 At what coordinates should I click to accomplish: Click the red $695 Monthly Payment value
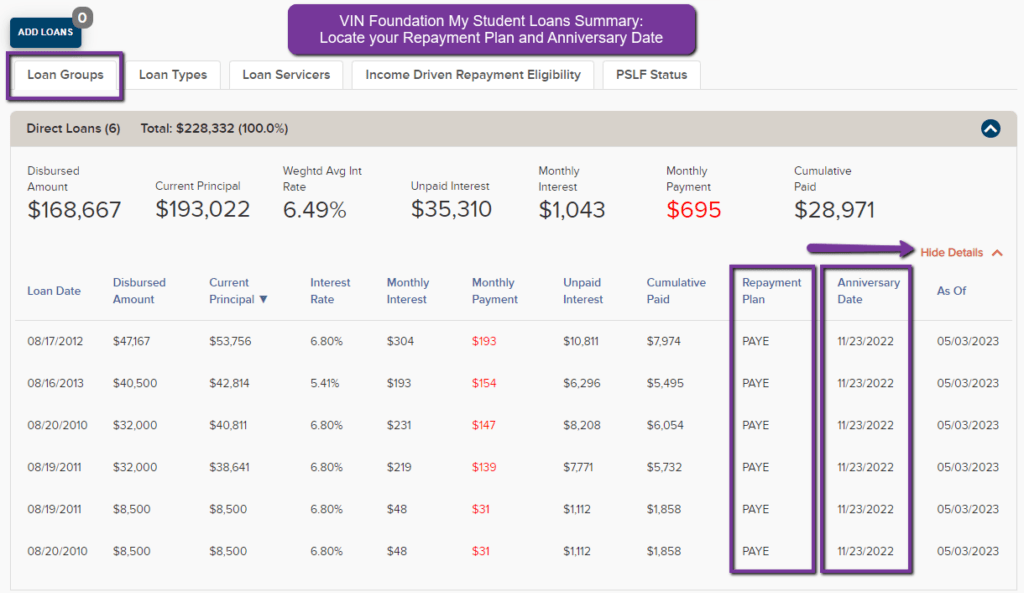pos(694,211)
